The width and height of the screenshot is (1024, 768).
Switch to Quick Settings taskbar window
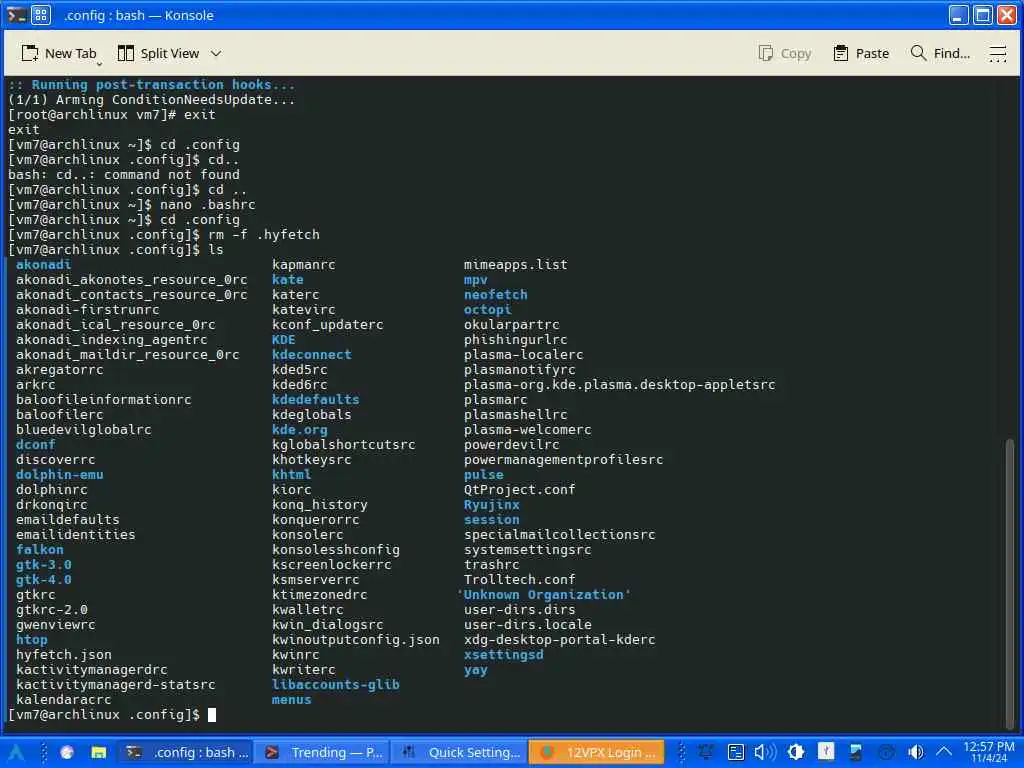[x=459, y=752]
